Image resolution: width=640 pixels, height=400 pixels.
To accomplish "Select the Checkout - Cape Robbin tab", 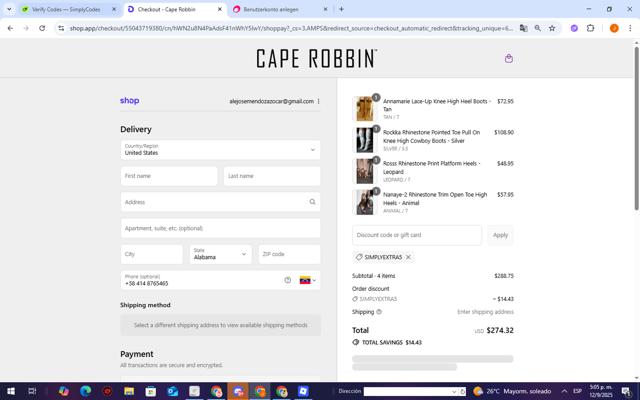I will [175, 9].
